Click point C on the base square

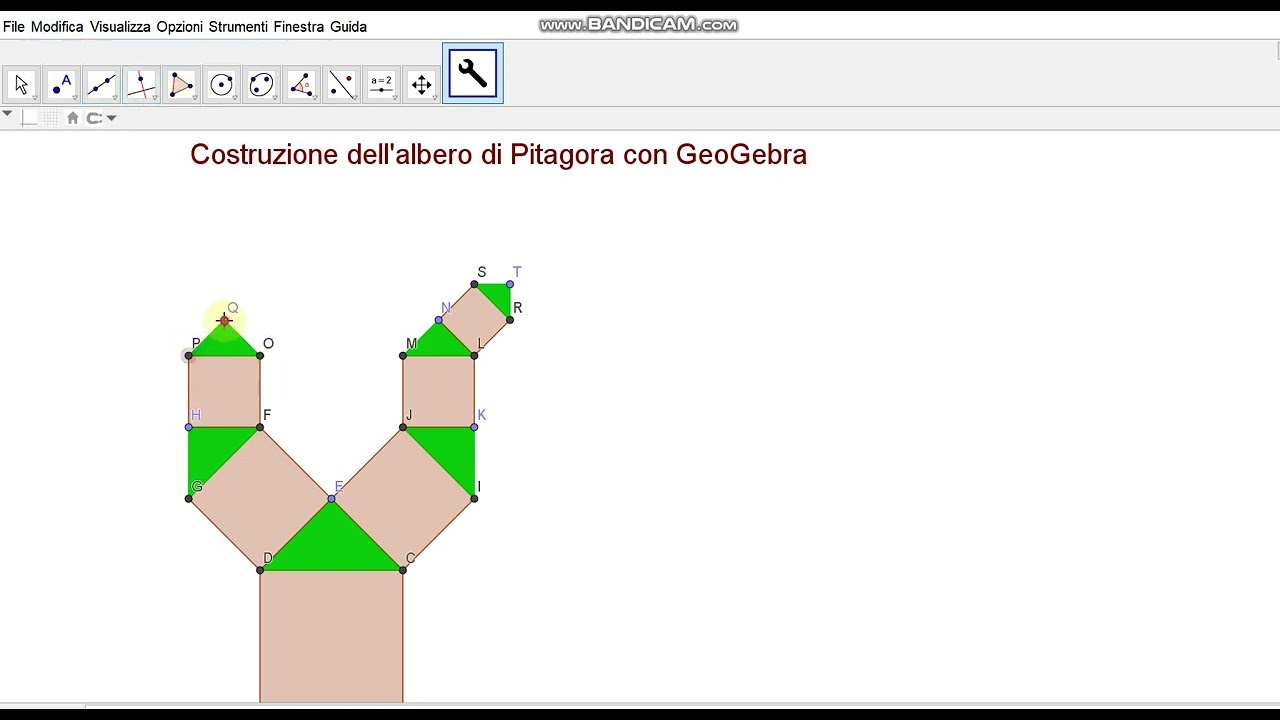[403, 570]
